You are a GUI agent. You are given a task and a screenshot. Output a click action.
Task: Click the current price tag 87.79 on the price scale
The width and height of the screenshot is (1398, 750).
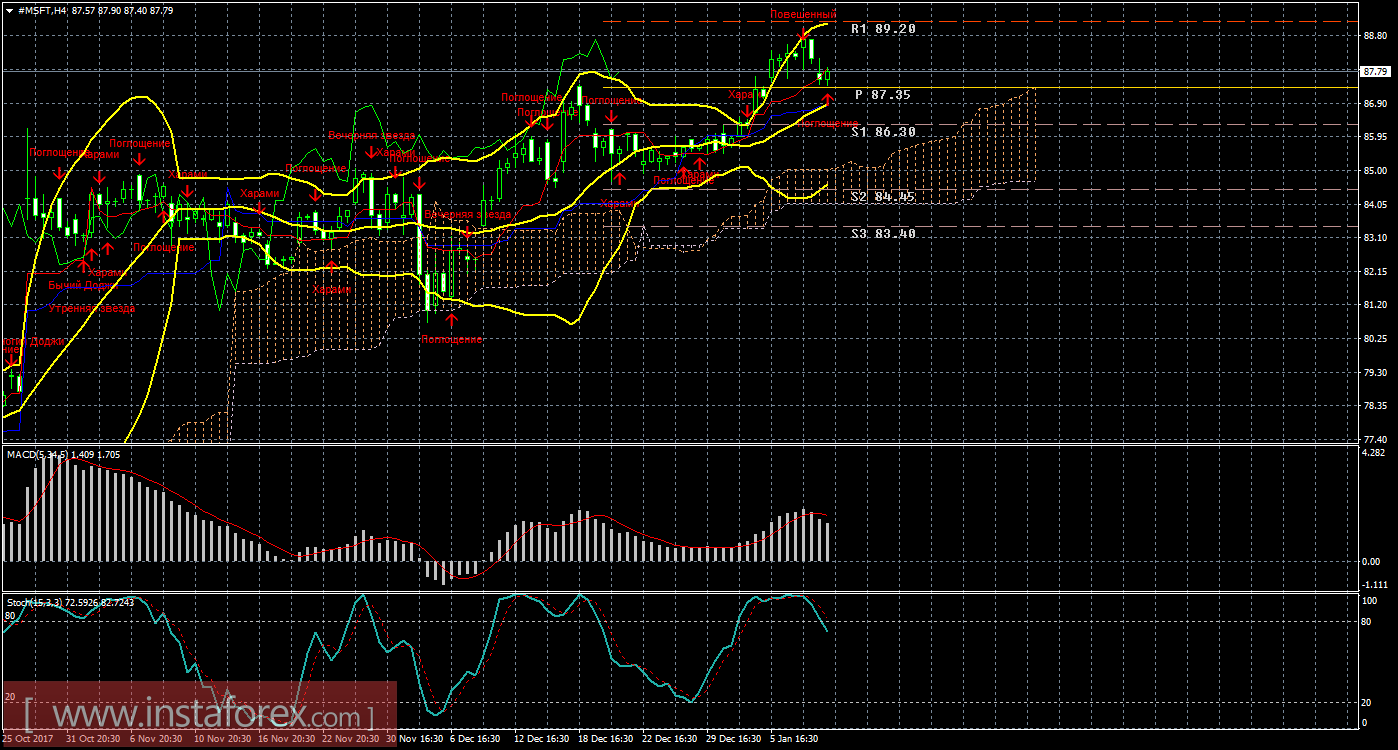click(x=1377, y=71)
